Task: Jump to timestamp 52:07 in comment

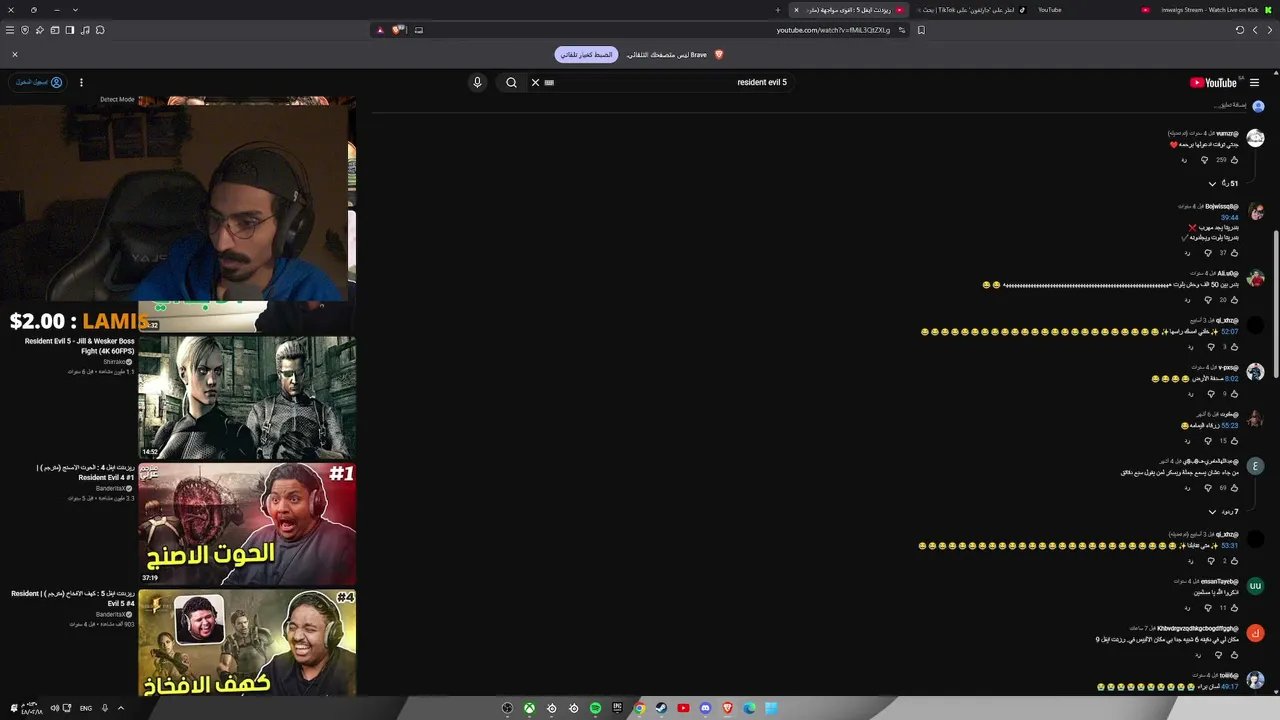Action: click(1229, 331)
